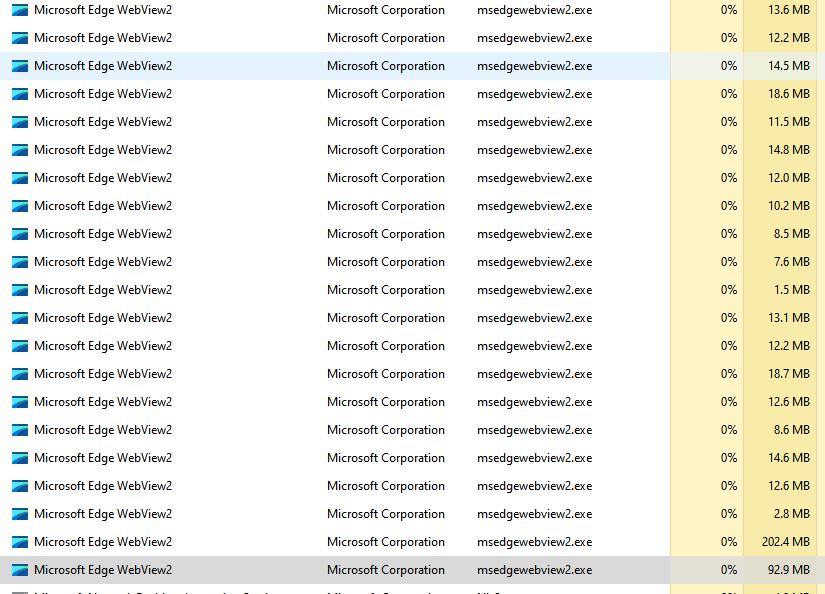Click the 0% CPU value in 18.6 MB row
The width and height of the screenshot is (825, 594).
tap(729, 94)
